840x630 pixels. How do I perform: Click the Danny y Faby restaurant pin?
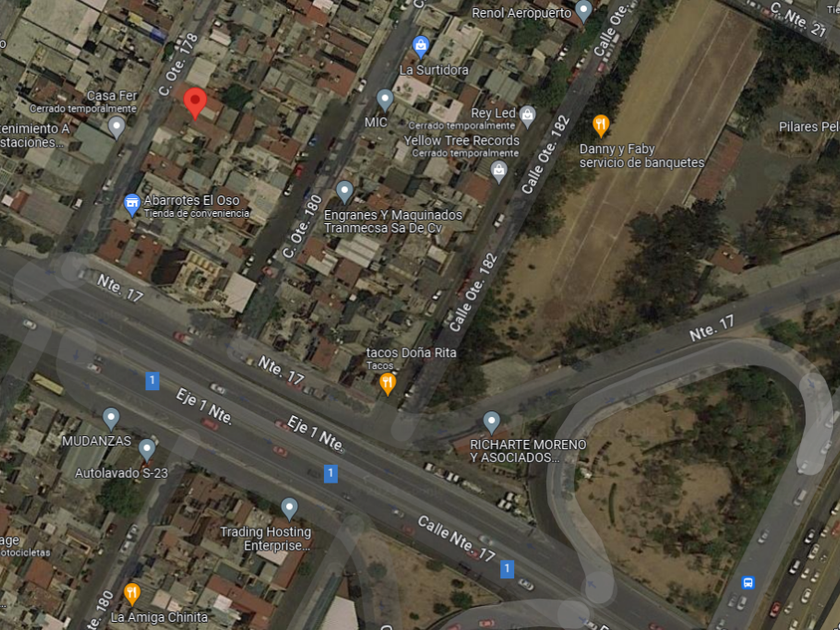pyautogui.click(x=601, y=126)
